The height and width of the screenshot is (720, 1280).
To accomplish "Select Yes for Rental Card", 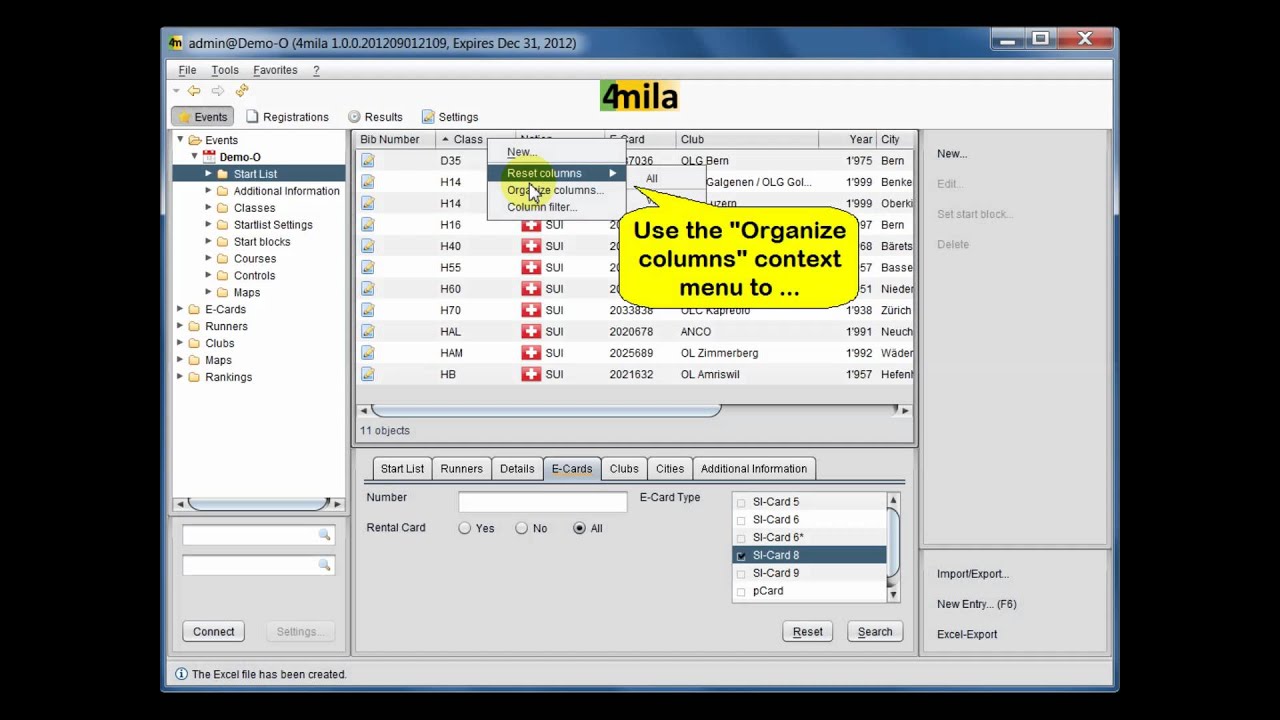I will pos(465,528).
